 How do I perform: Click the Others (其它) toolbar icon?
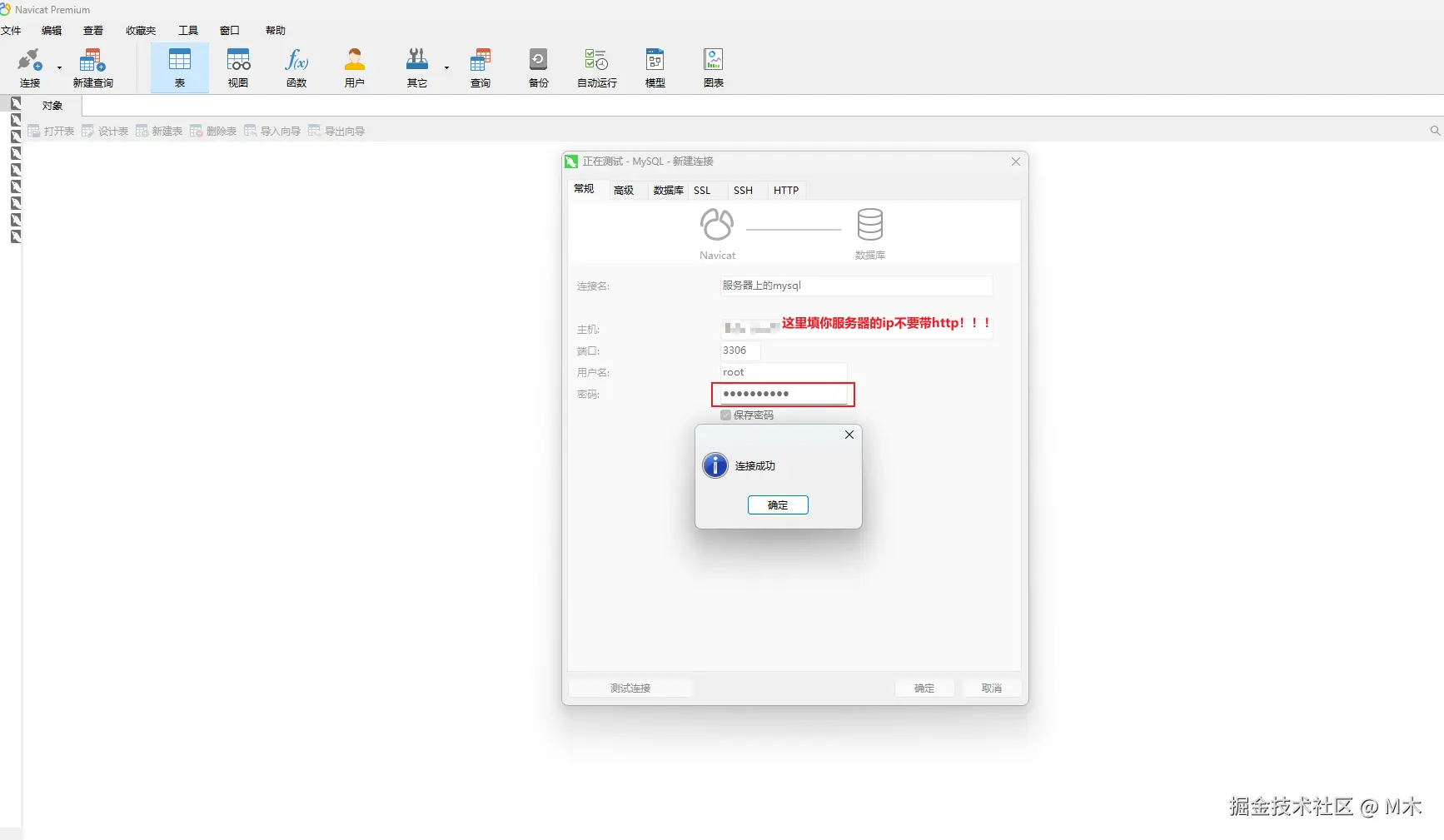click(417, 67)
